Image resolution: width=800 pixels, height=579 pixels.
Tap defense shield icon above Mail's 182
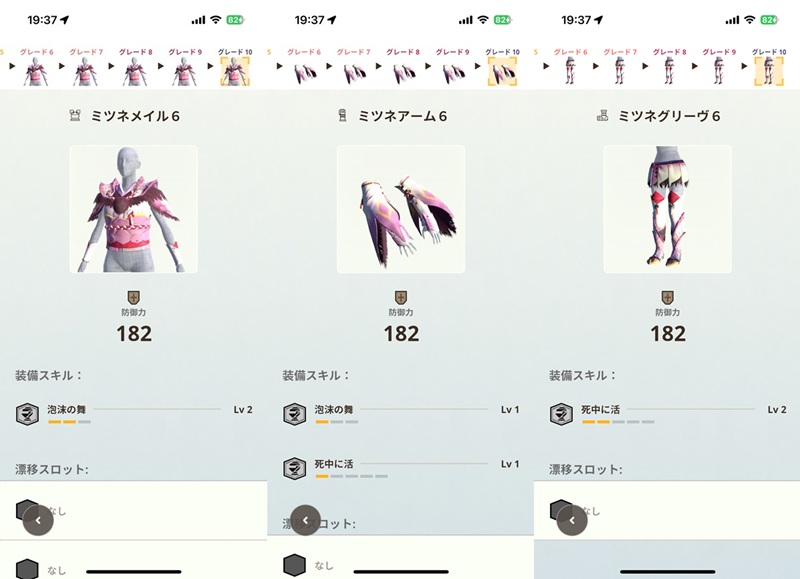click(133, 297)
